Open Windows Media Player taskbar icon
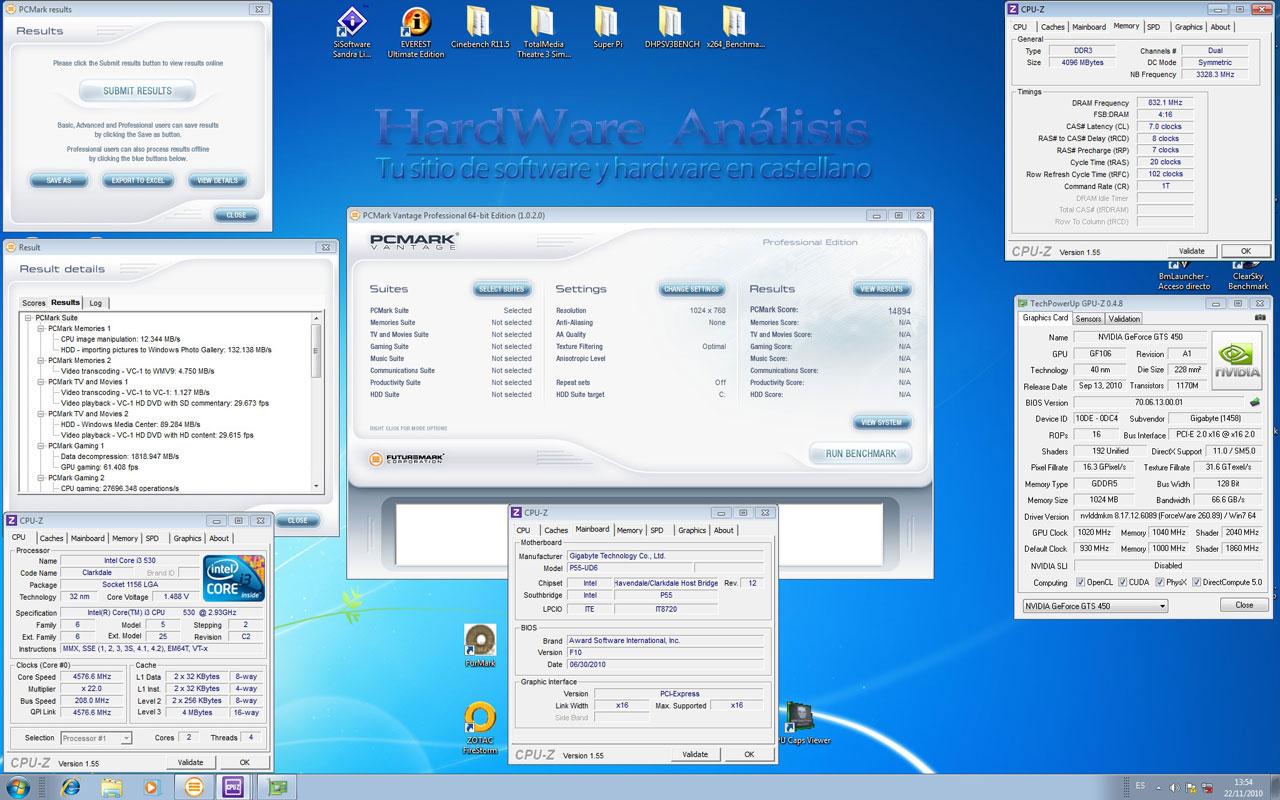Screen dimensions: 1280x800 [x=152, y=787]
